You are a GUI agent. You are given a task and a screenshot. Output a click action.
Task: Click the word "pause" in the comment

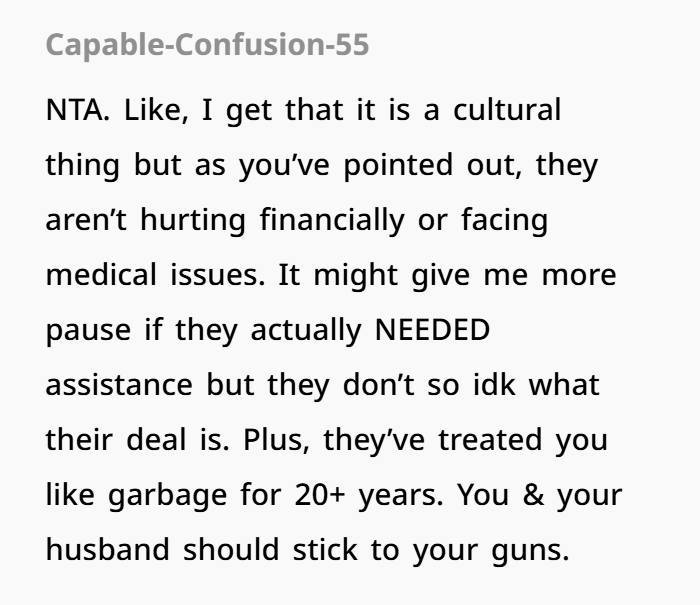(88, 332)
